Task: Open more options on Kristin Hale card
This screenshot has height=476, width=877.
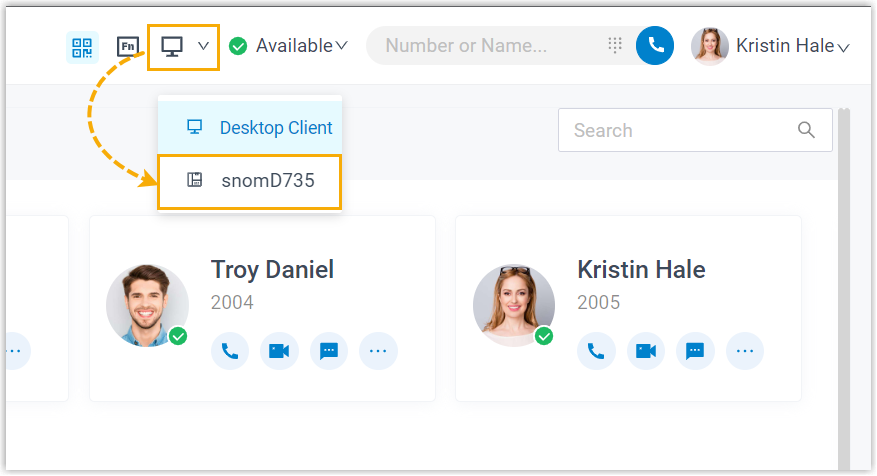Action: pos(744,351)
